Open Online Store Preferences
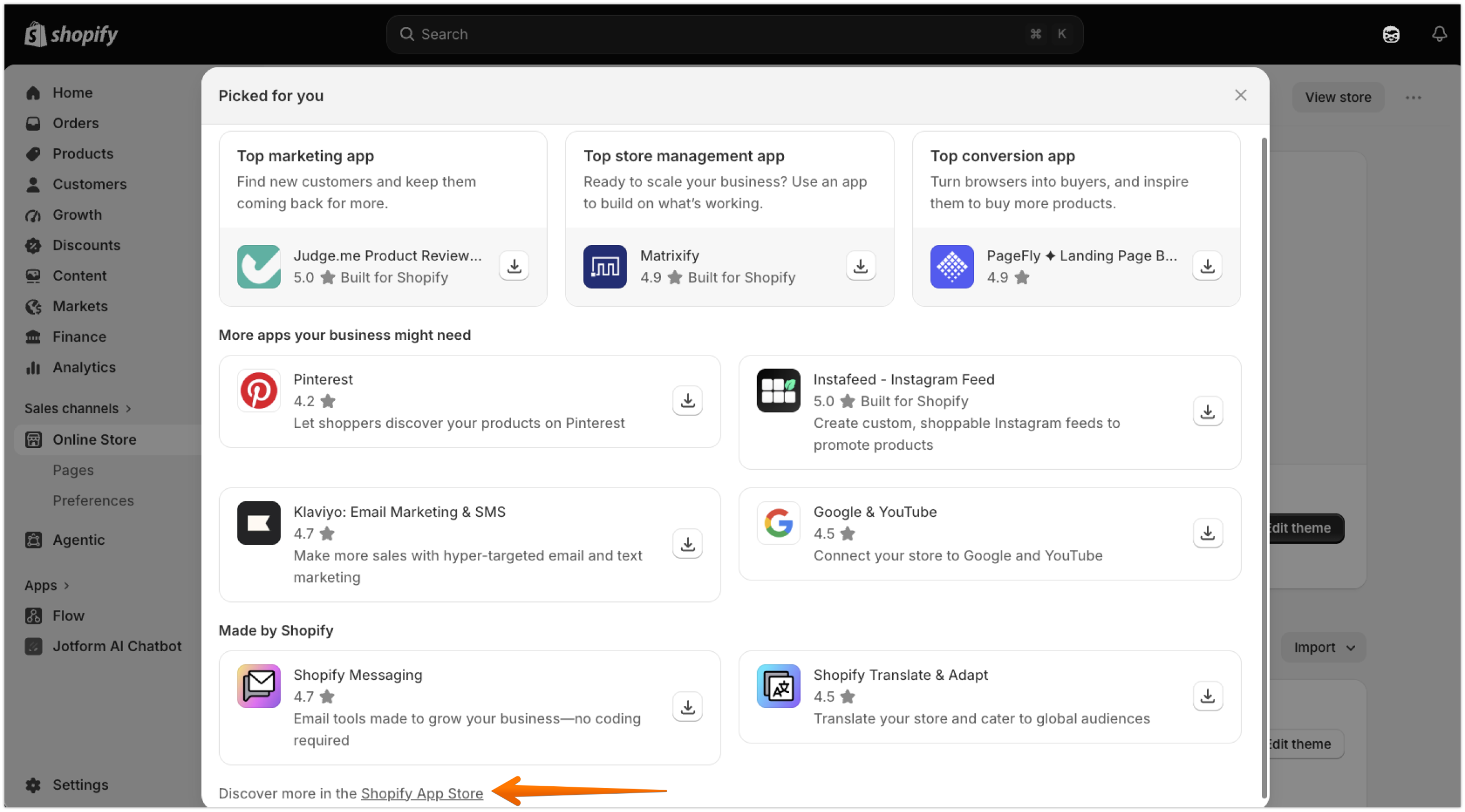This screenshot has width=1465, height=812. pos(93,501)
